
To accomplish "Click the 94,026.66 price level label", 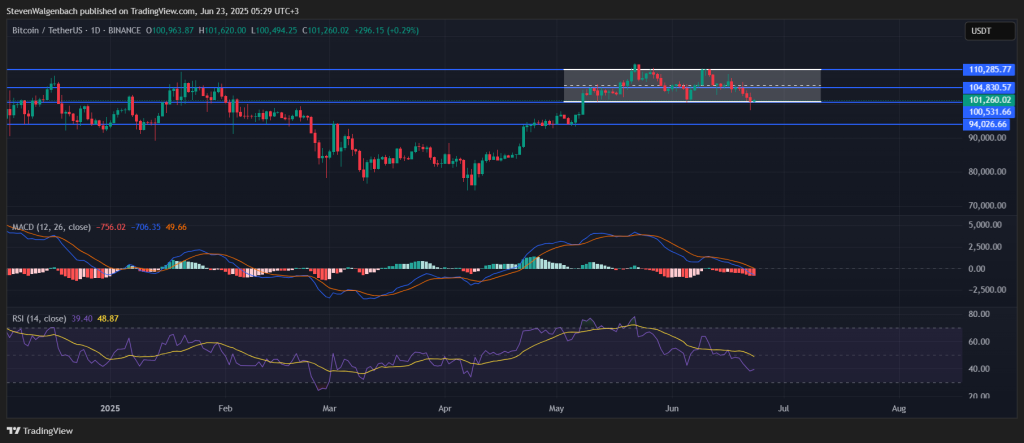I will [x=990, y=124].
